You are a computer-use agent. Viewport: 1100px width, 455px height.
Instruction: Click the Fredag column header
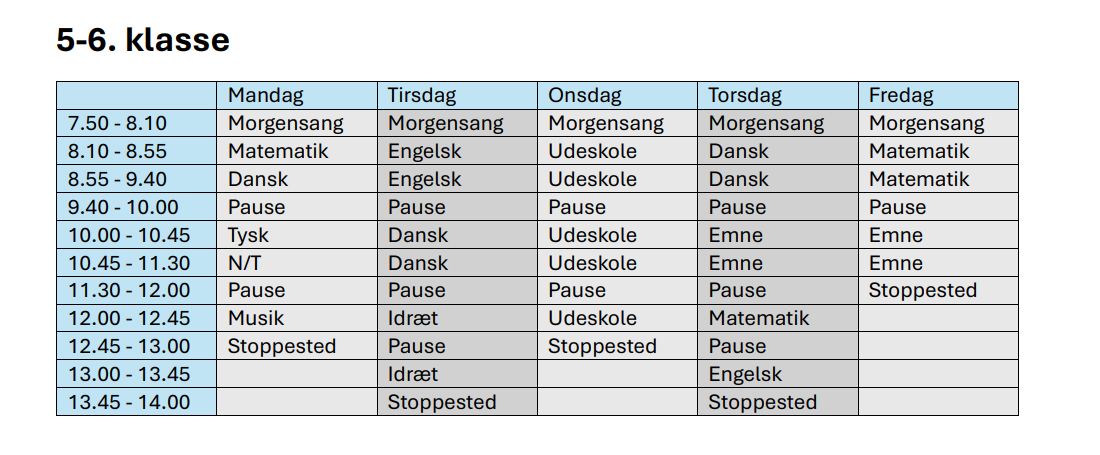click(937, 96)
